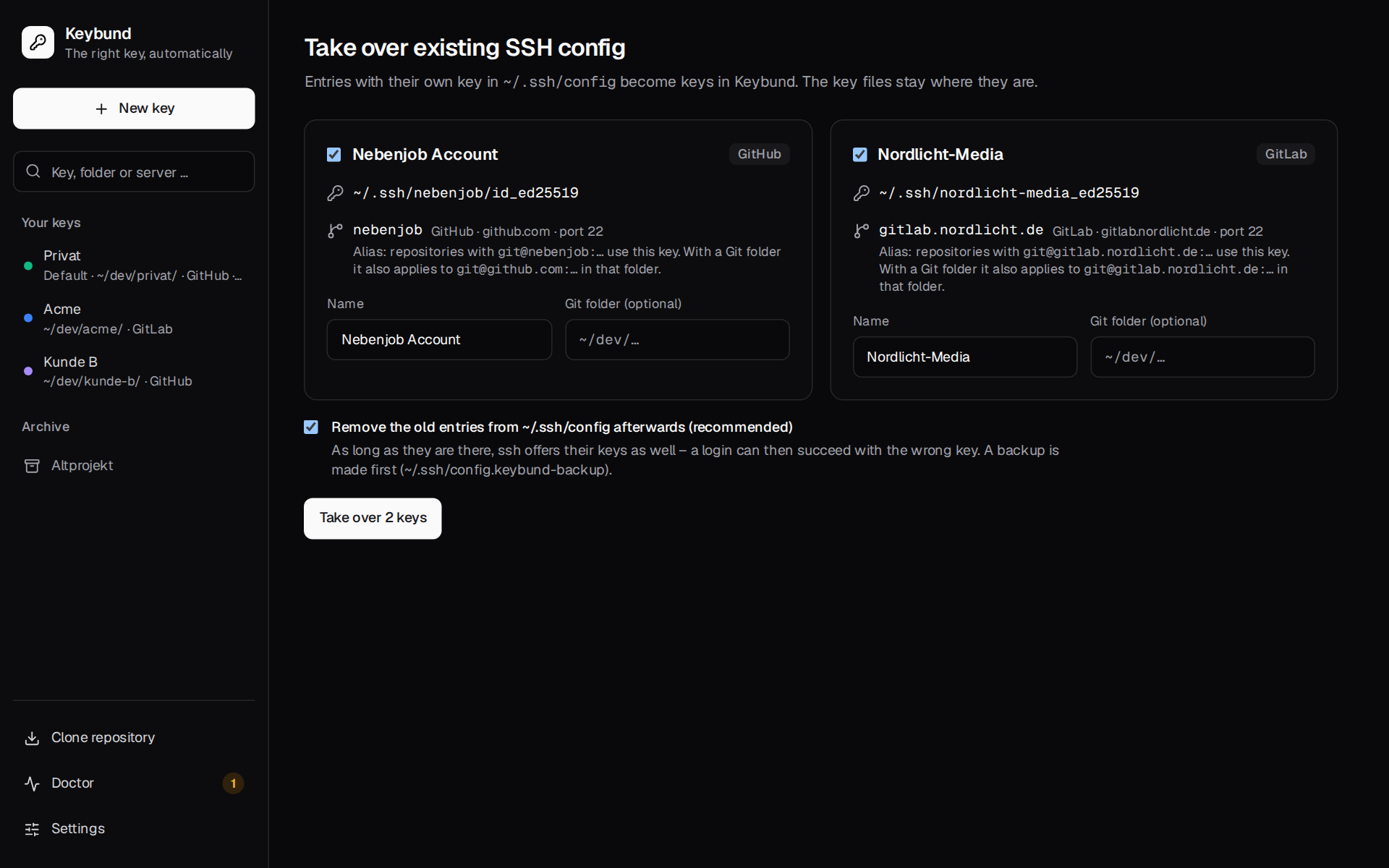This screenshot has height=868, width=1389.
Task: Click the Git folder field in Nordlicht-Media card
Action: [1202, 357]
